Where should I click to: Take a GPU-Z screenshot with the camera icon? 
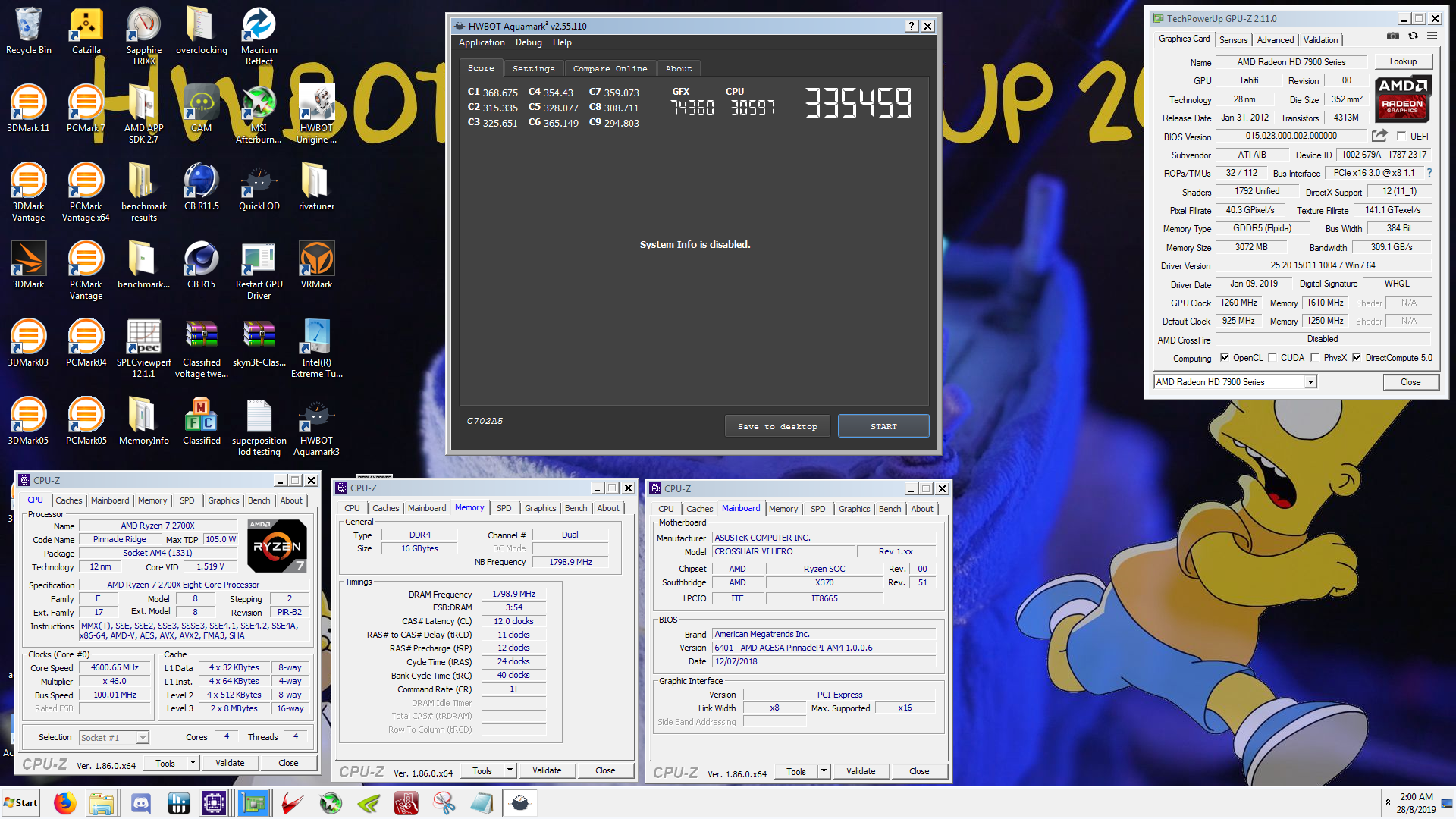1393,36
